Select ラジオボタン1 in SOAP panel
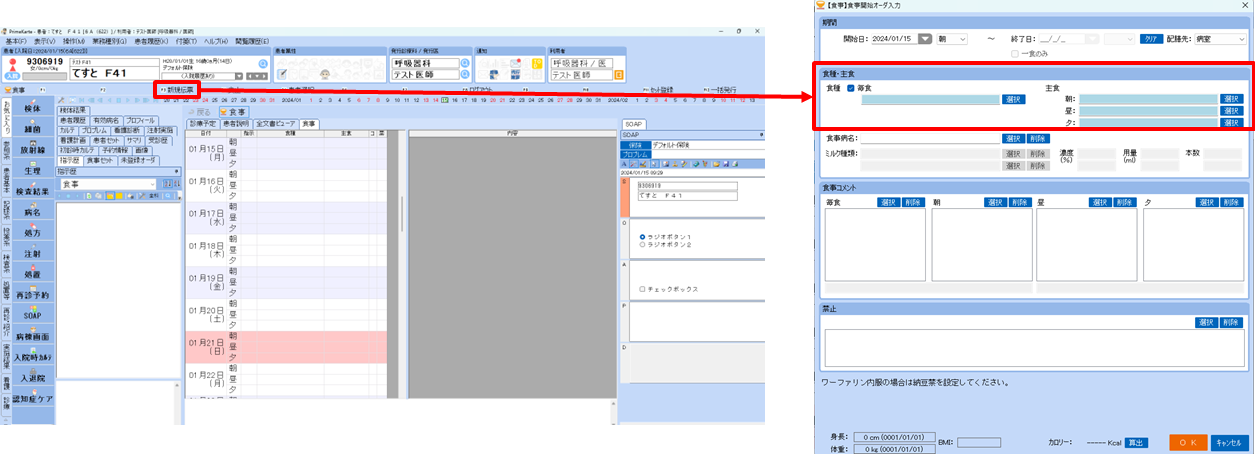This screenshot has width=1255, height=454. pos(643,237)
